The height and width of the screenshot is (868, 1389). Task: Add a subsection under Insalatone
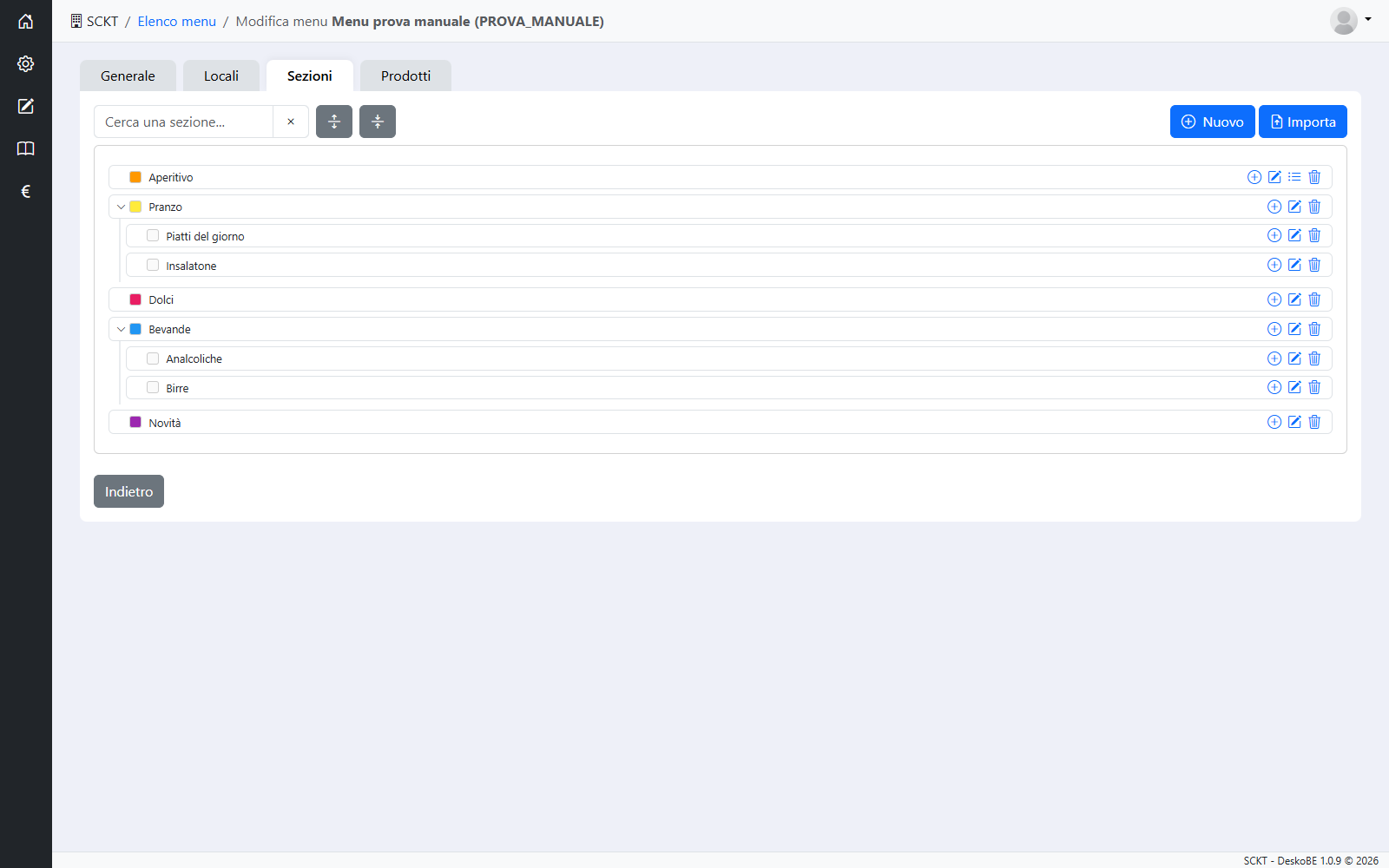coord(1274,265)
